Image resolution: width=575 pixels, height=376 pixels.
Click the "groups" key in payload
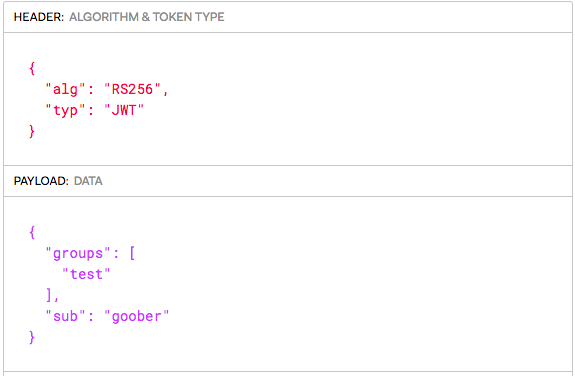(78, 253)
